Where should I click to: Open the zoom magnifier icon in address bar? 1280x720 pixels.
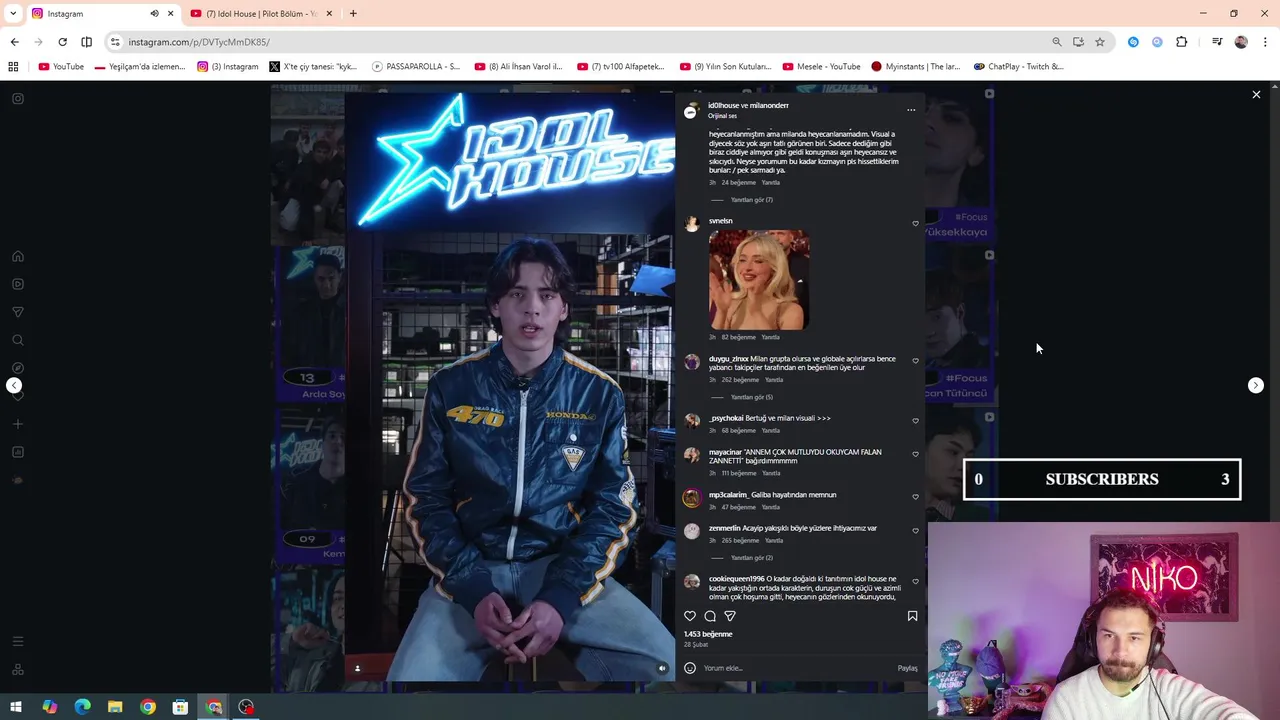coord(1057,42)
